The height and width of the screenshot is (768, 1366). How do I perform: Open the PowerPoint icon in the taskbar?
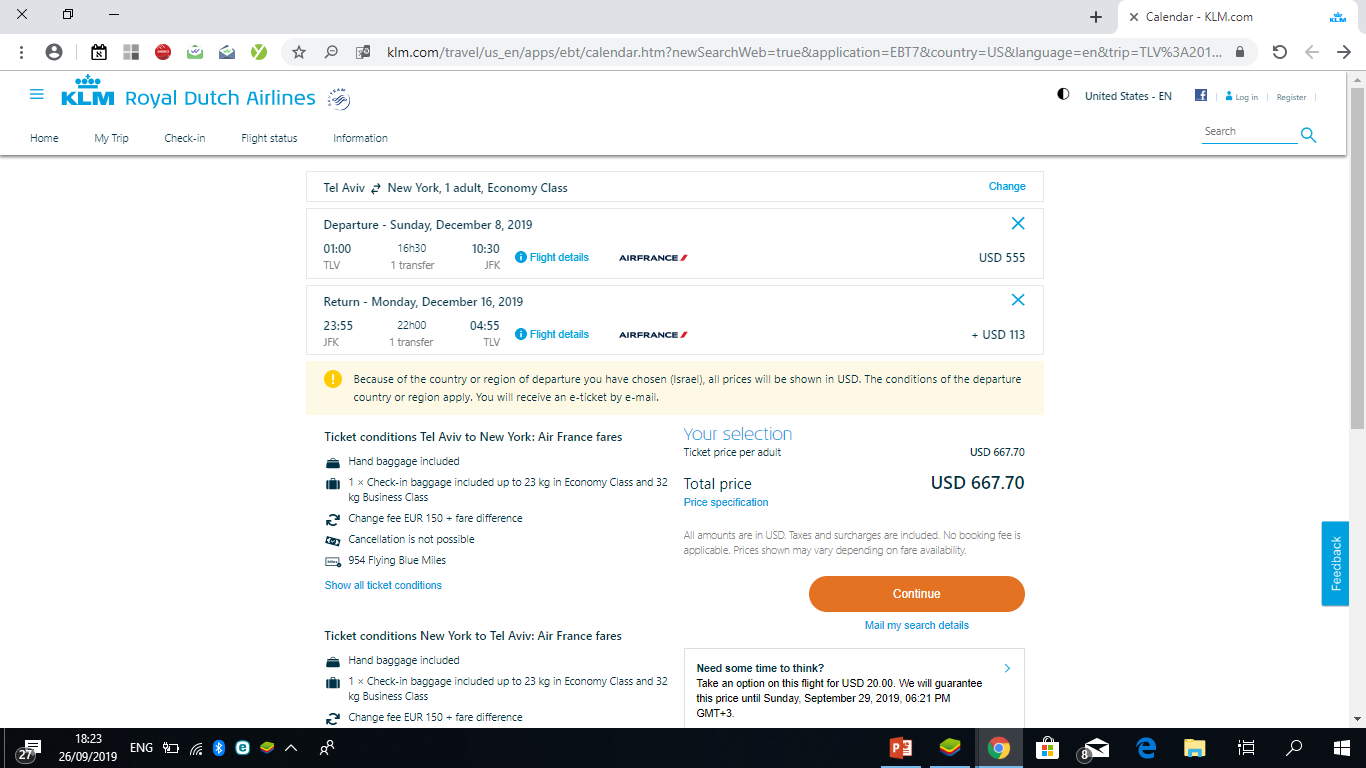[899, 748]
